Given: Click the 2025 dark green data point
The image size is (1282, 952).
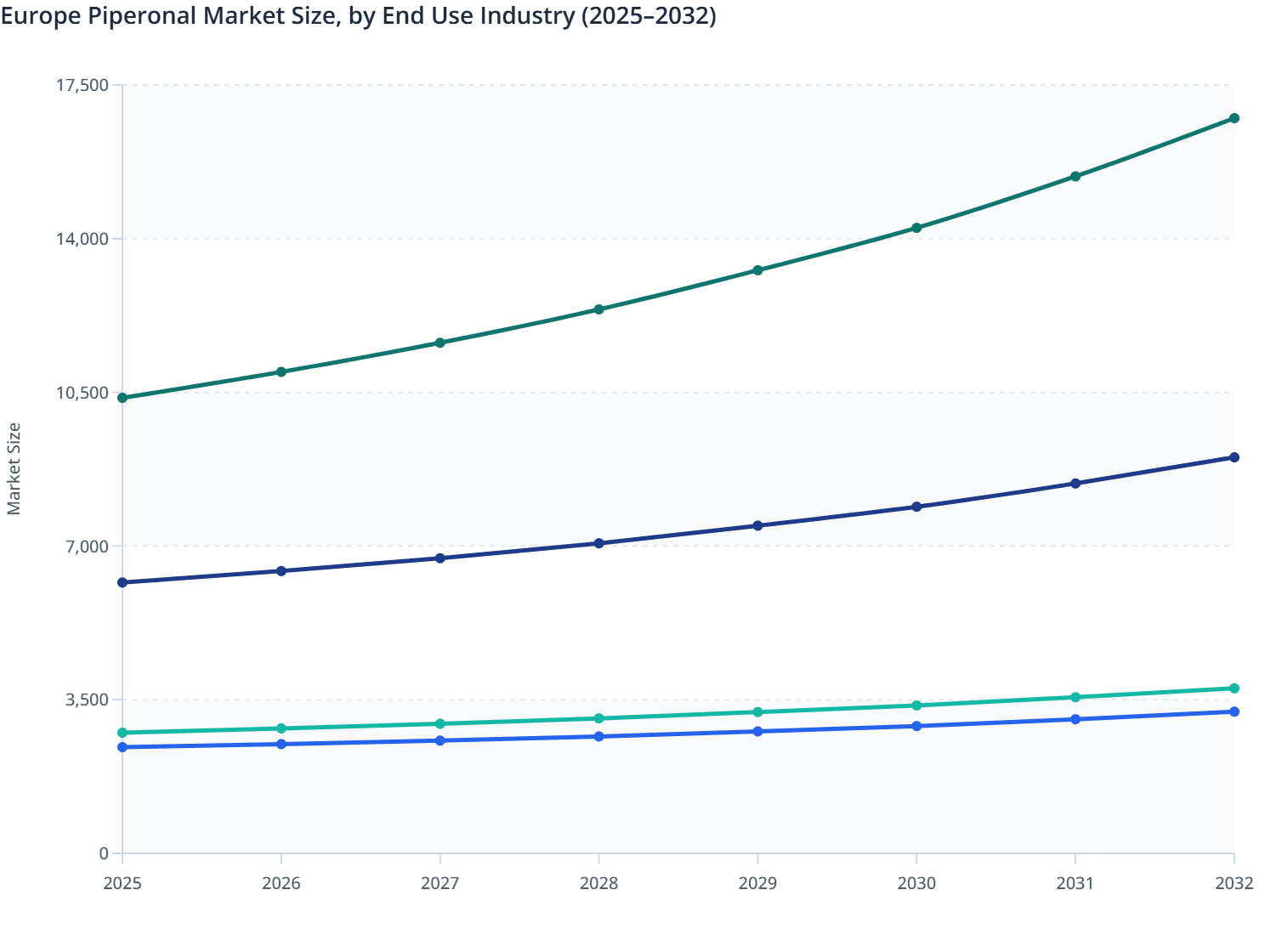Looking at the screenshot, I should click(122, 396).
